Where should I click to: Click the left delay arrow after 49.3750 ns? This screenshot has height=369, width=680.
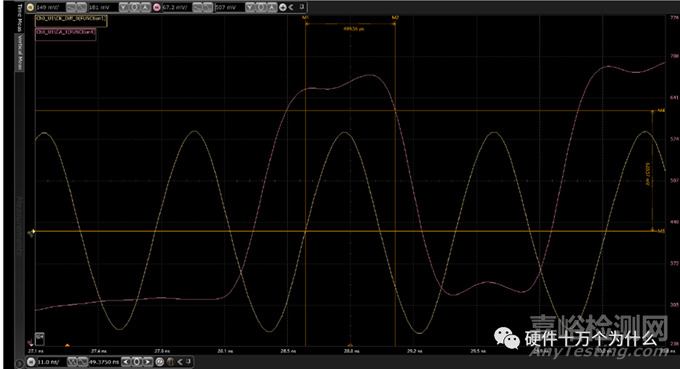tap(126, 362)
